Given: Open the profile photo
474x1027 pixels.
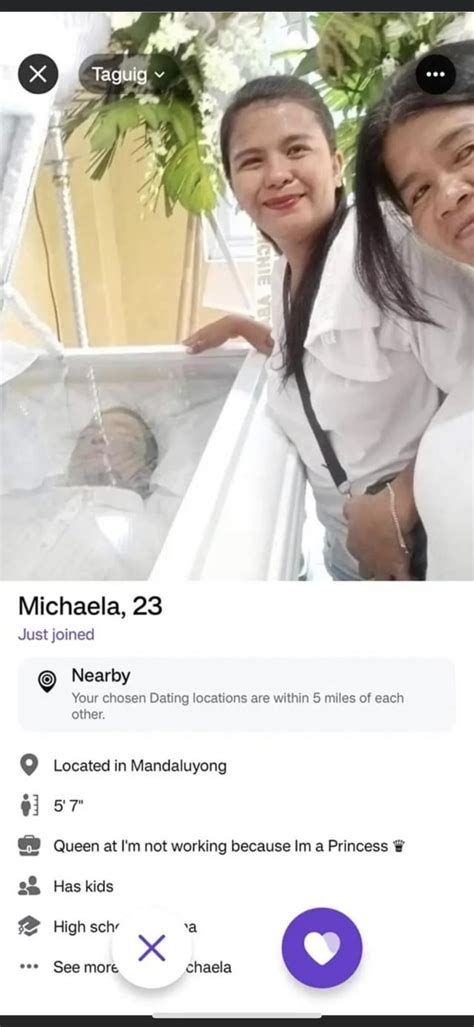Looking at the screenshot, I should click(x=237, y=296).
